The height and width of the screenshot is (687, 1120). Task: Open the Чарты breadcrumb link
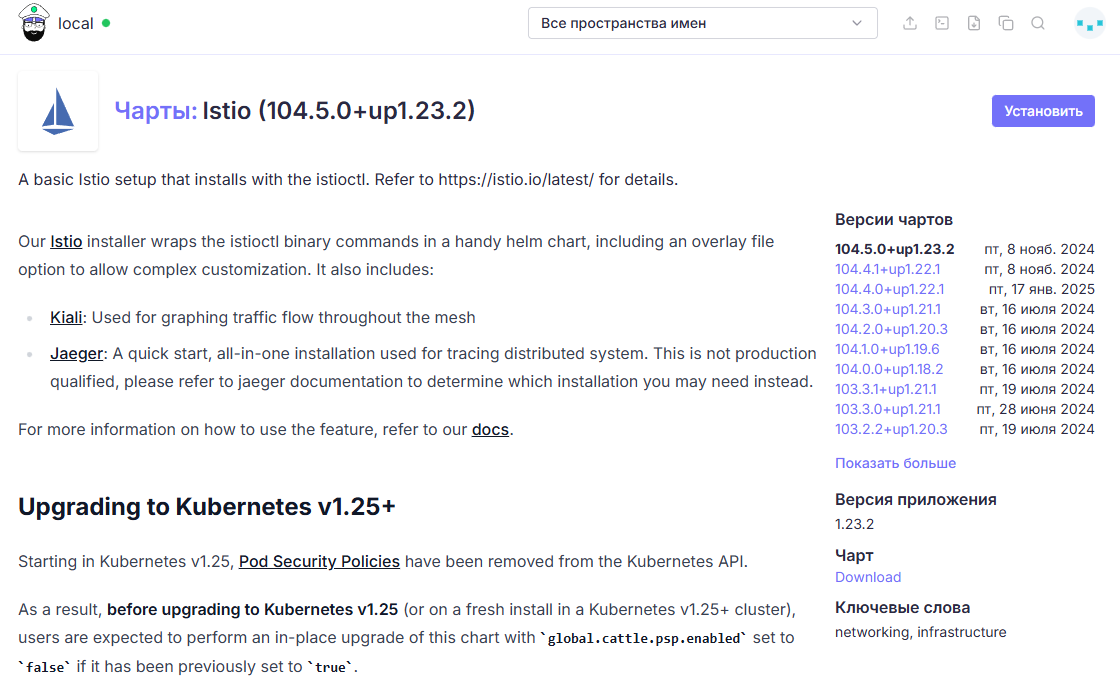(156, 111)
